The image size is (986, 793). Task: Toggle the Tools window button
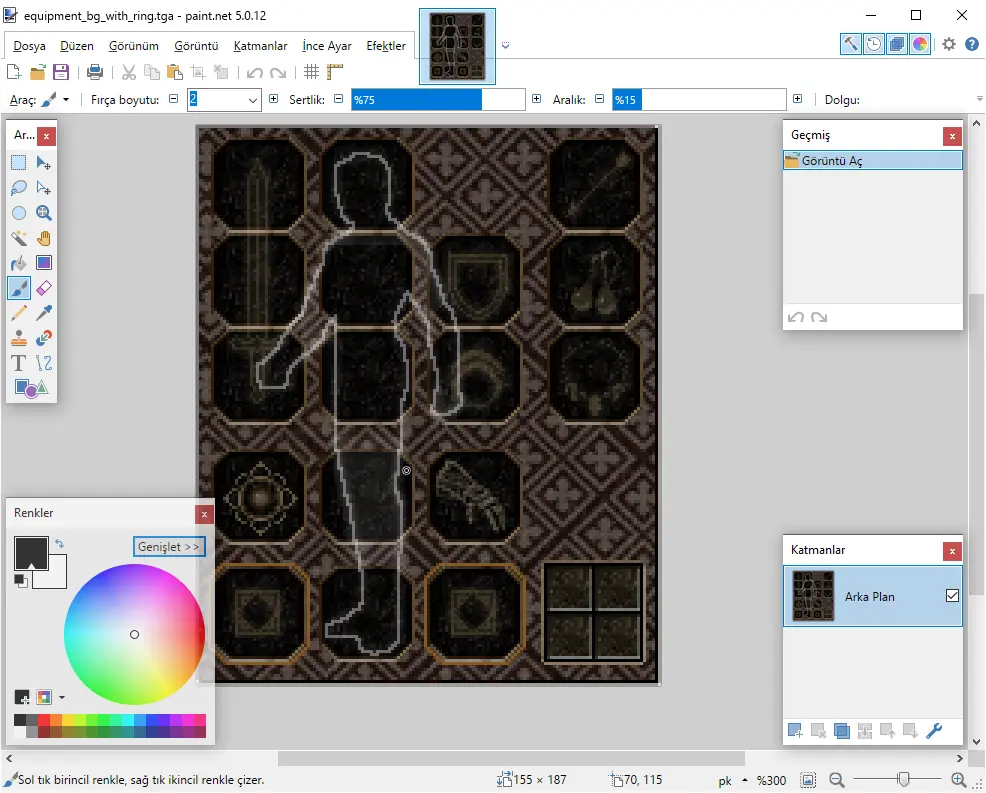click(x=851, y=44)
